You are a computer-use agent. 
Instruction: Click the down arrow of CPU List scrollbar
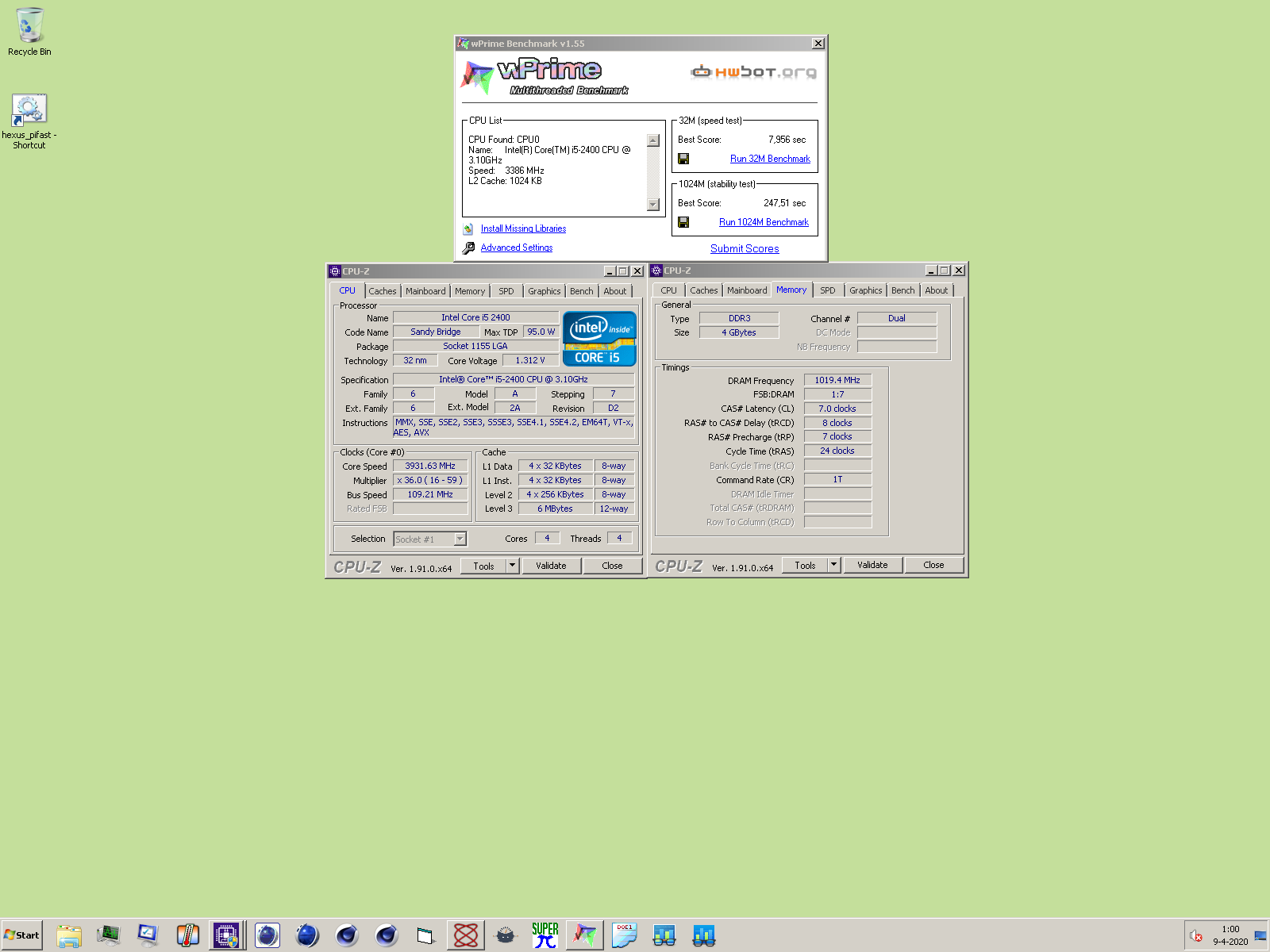tap(653, 205)
